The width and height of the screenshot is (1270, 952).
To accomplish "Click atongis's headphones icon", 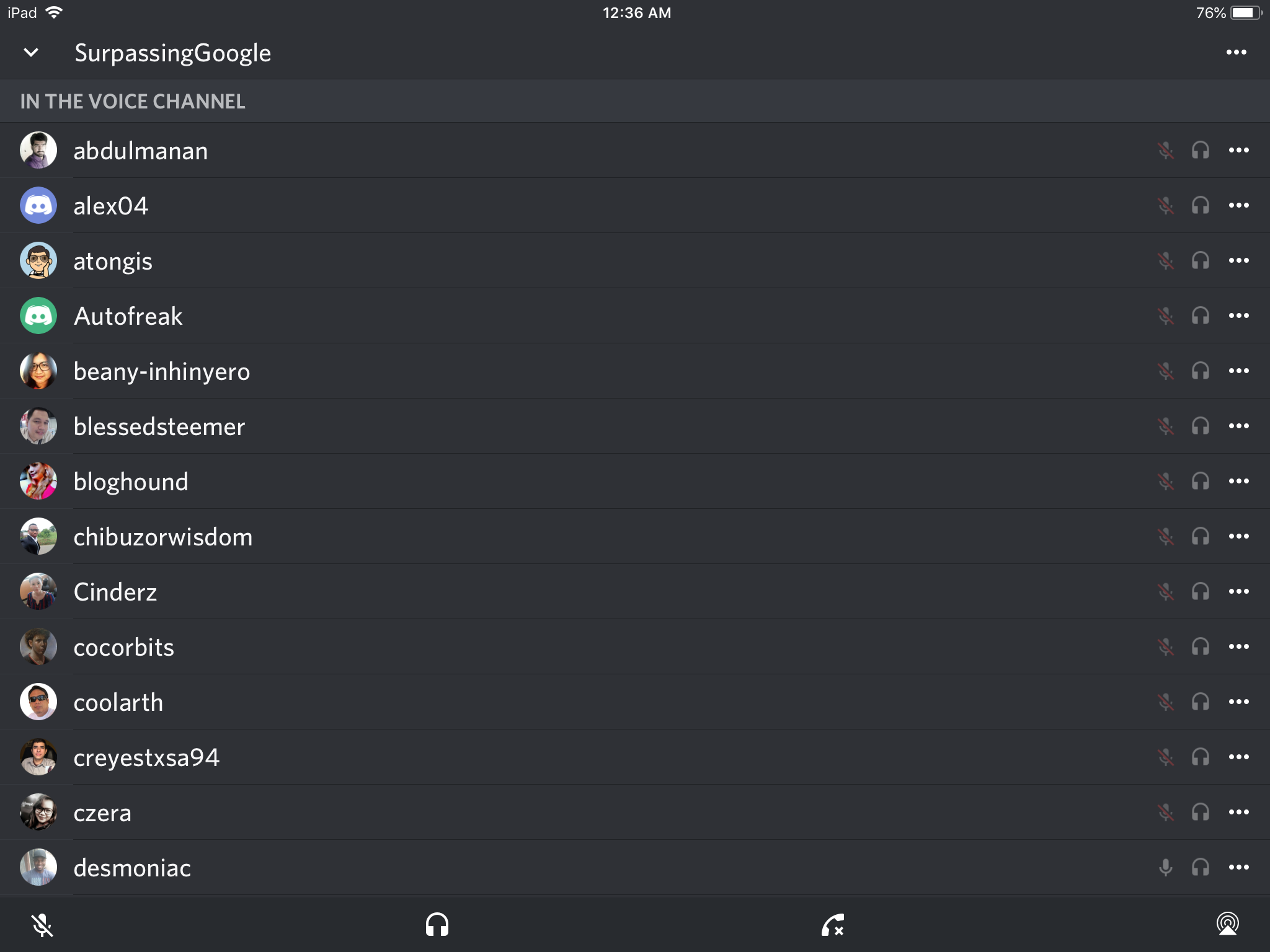I will click(x=1201, y=260).
